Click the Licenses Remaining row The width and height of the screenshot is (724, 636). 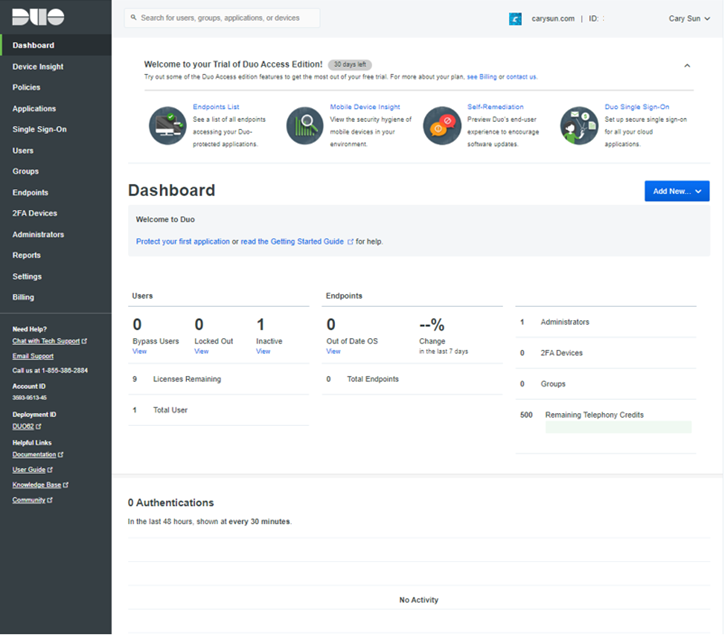[218, 379]
